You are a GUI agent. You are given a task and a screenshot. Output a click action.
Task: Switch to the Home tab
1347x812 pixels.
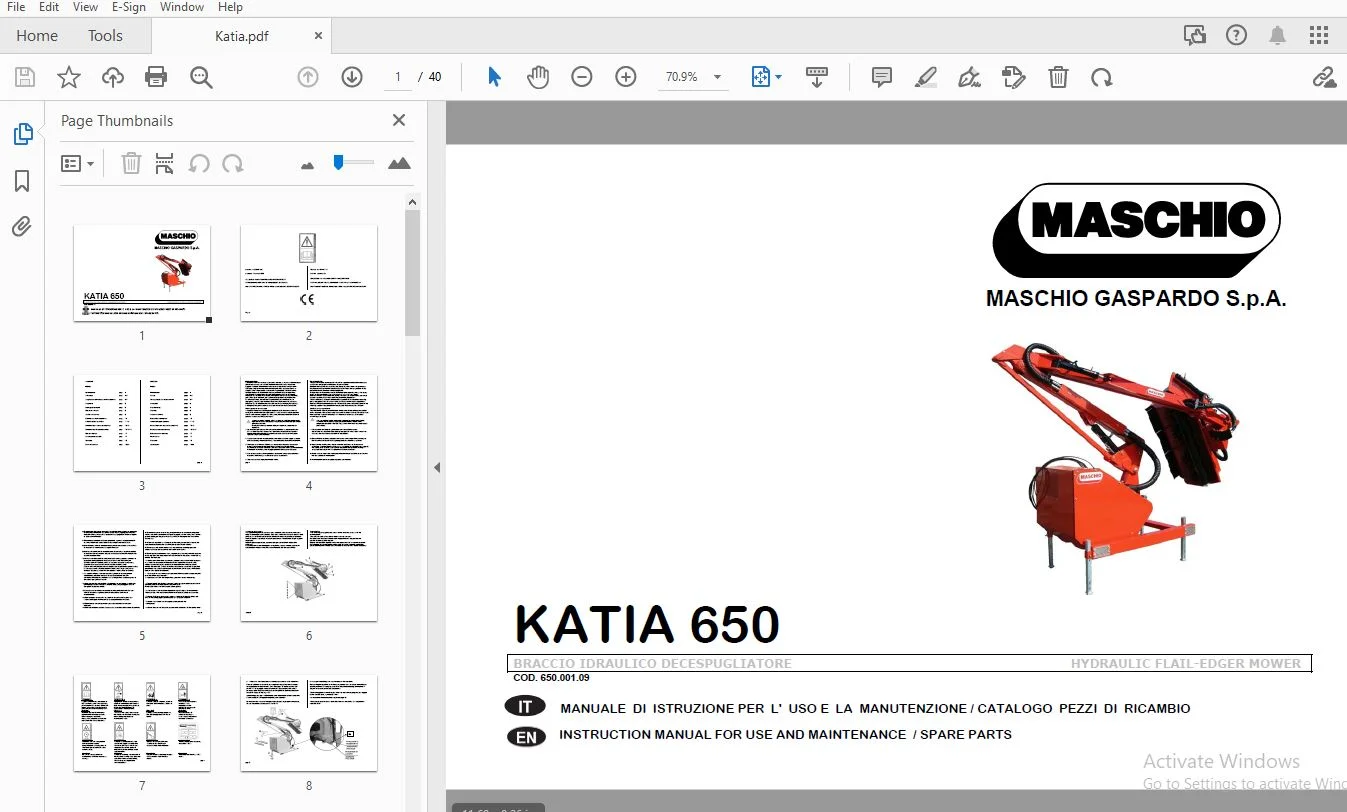pyautogui.click(x=37, y=36)
